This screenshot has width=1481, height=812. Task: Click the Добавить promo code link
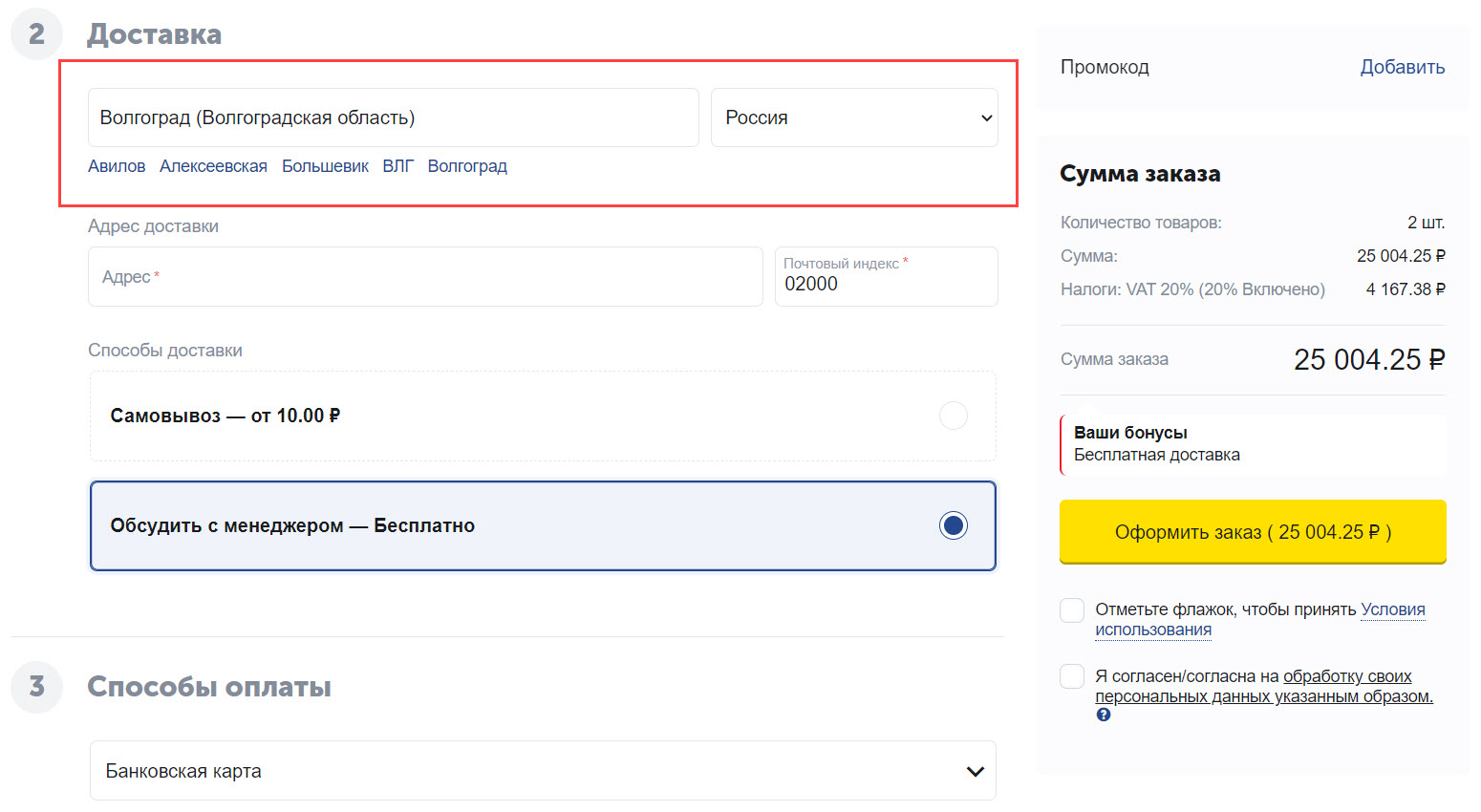click(x=1402, y=67)
